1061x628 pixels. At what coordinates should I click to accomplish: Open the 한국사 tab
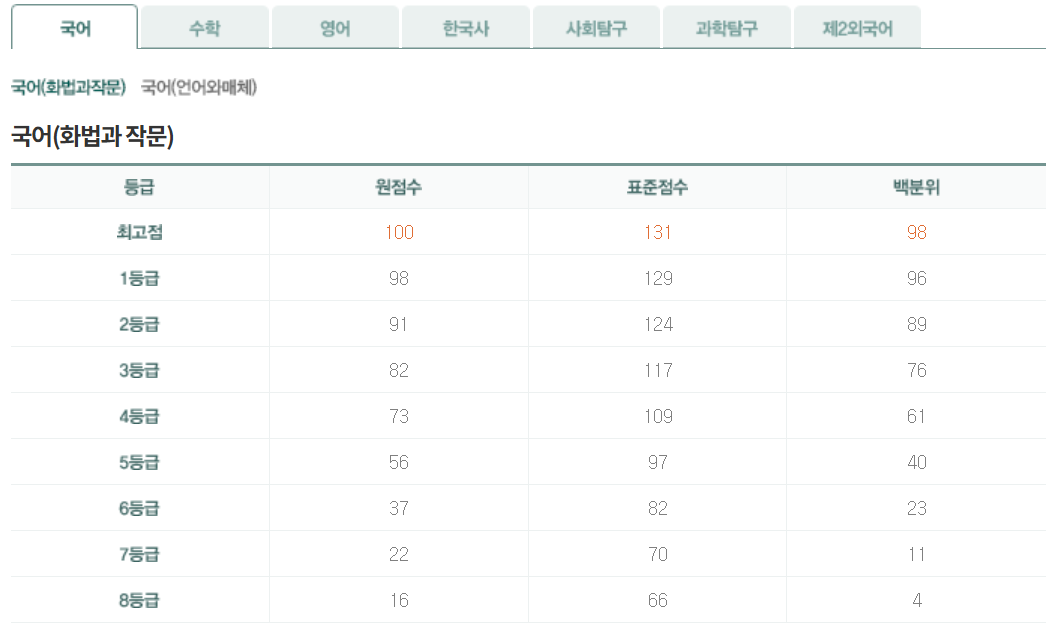pos(465,28)
